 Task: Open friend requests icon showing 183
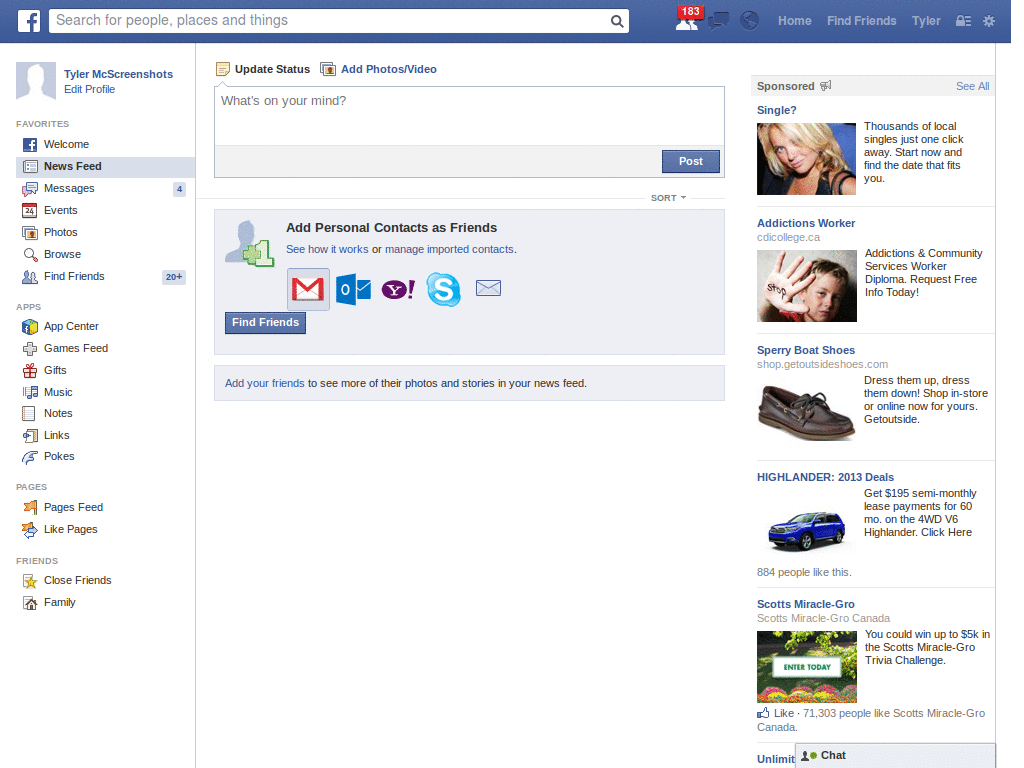click(688, 20)
